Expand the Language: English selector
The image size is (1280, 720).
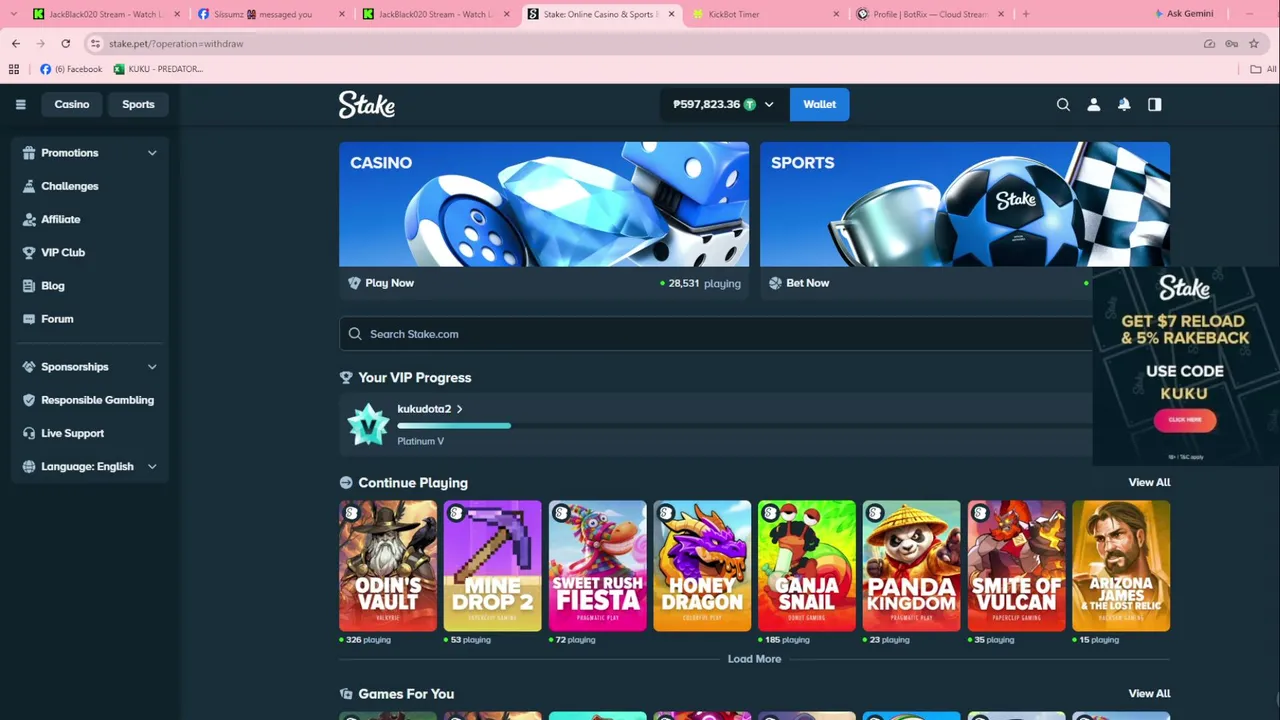tap(152, 466)
